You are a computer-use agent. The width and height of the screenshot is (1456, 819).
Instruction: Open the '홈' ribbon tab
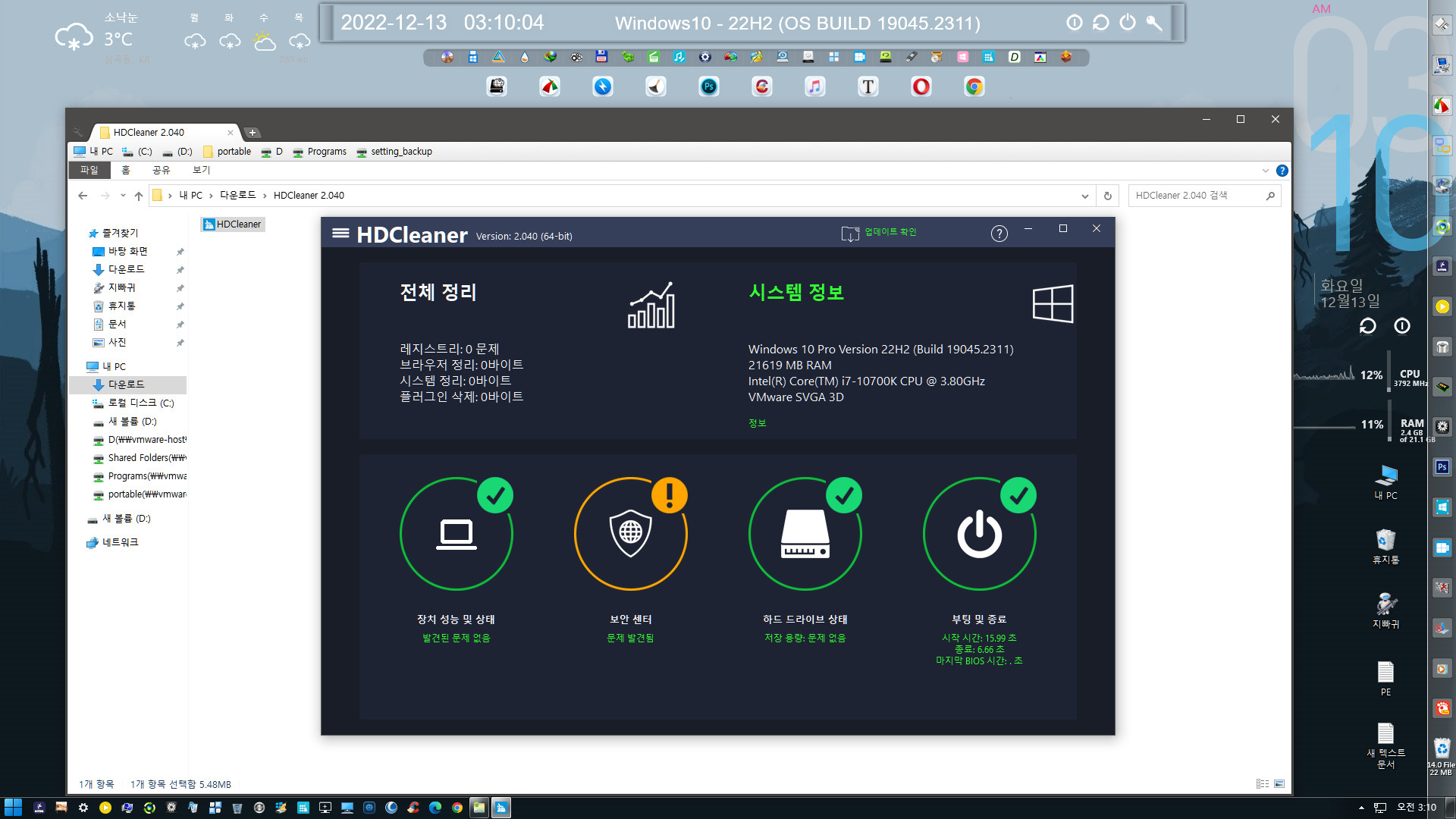click(126, 170)
